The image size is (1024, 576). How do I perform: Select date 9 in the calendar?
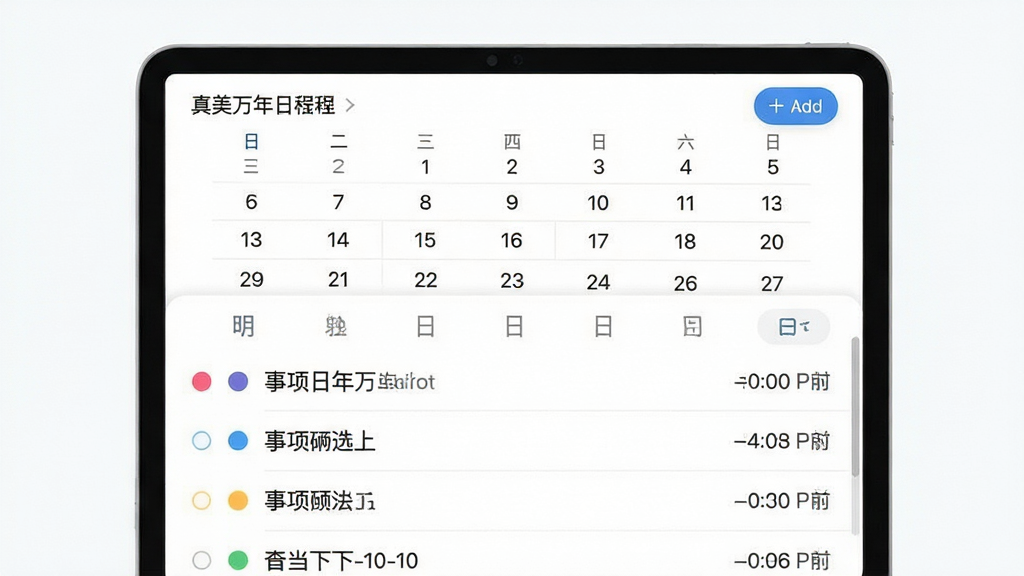coord(512,202)
